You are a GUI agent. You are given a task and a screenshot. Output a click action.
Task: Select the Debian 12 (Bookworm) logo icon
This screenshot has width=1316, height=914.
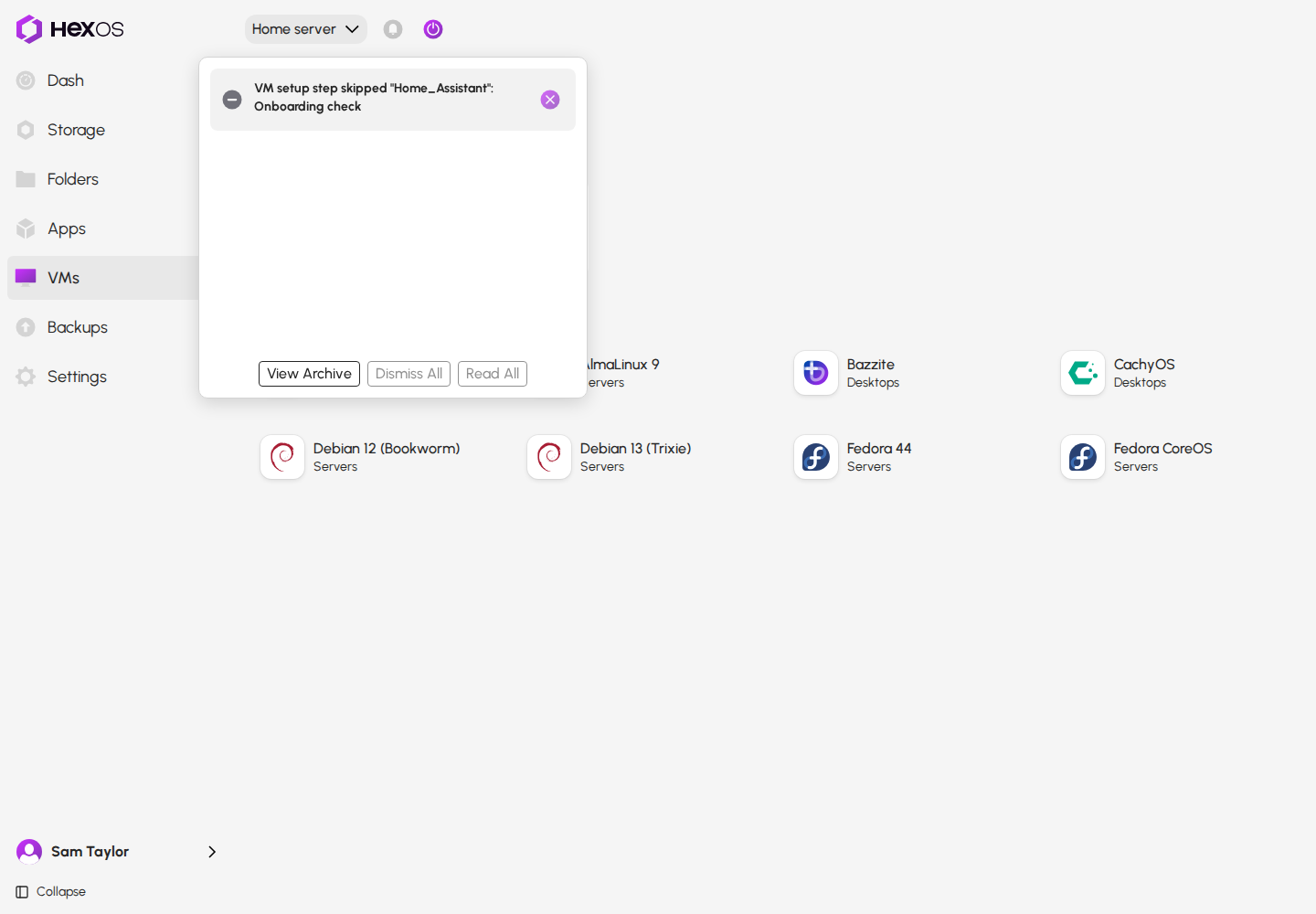coord(282,457)
